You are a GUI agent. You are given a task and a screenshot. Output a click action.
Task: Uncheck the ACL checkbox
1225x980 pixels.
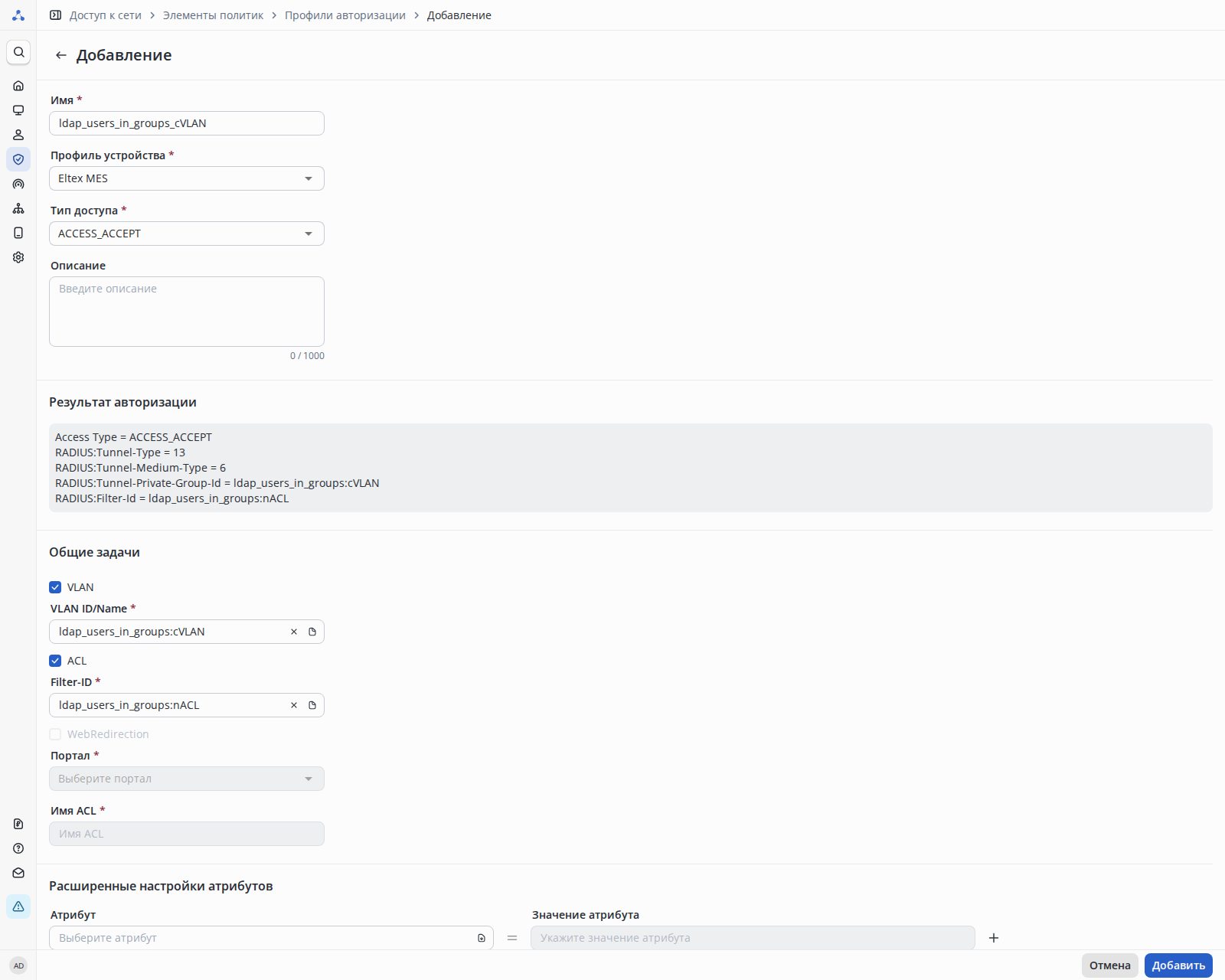click(x=55, y=661)
